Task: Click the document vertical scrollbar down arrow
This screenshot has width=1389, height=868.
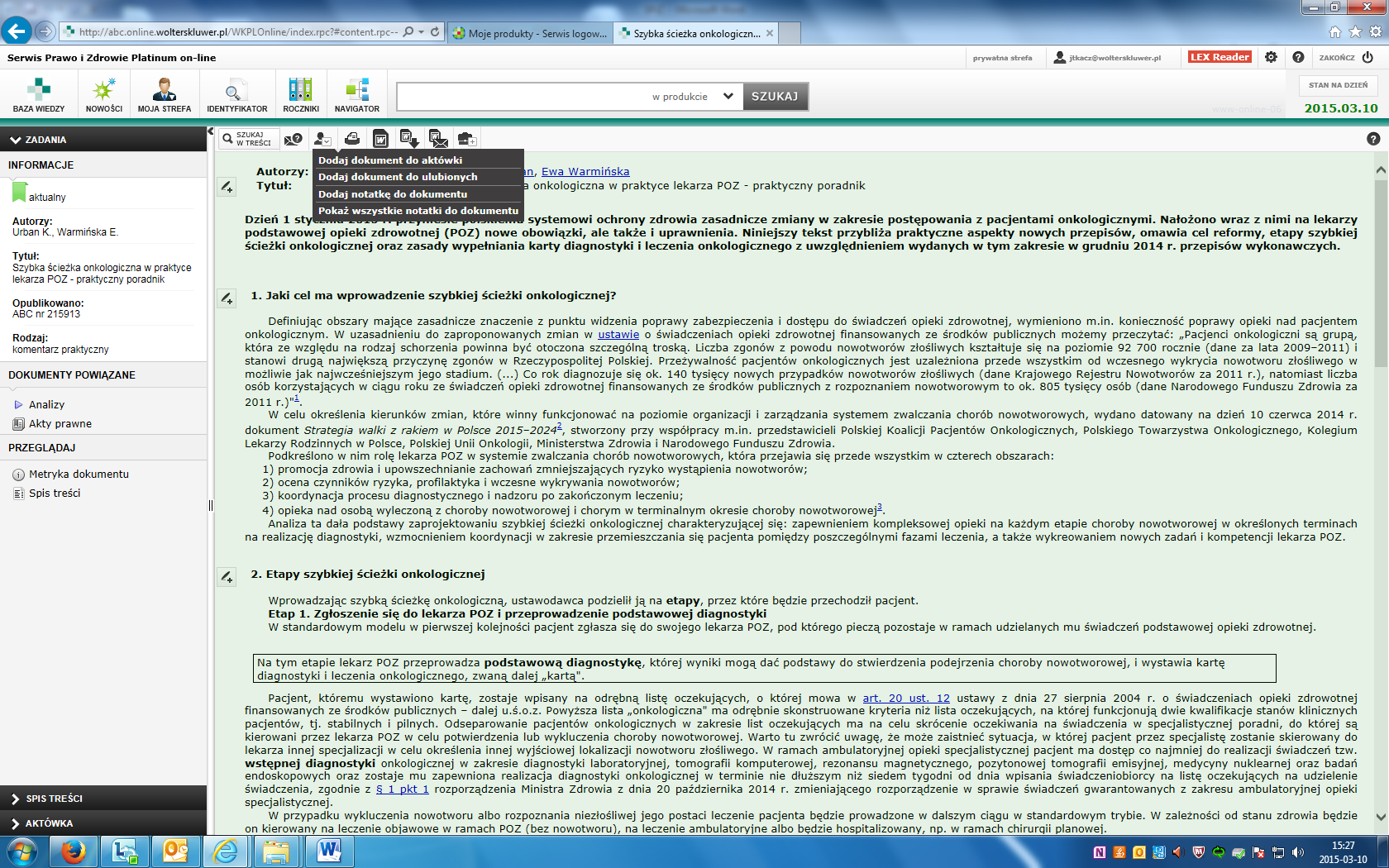Action: click(1381, 817)
